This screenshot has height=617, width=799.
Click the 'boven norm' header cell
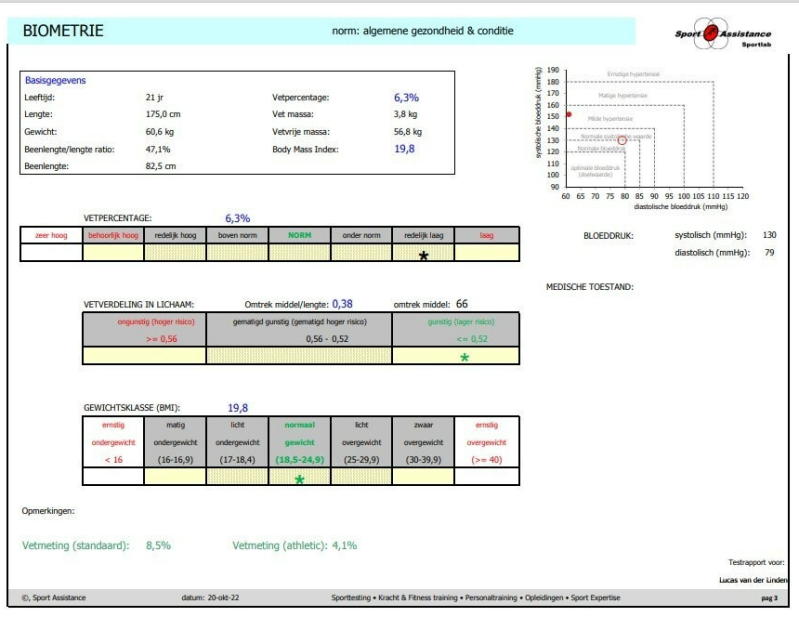click(237, 235)
